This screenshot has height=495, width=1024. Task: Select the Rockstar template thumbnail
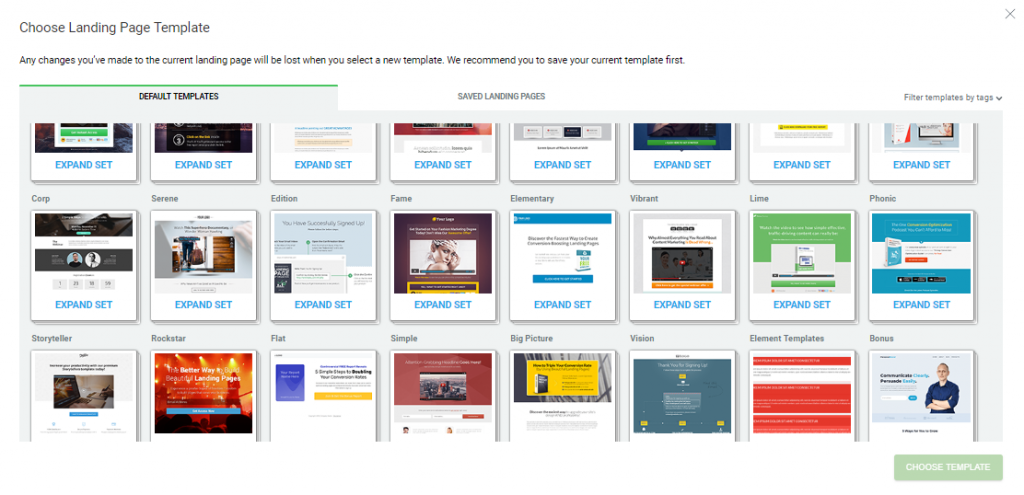tap(203, 396)
